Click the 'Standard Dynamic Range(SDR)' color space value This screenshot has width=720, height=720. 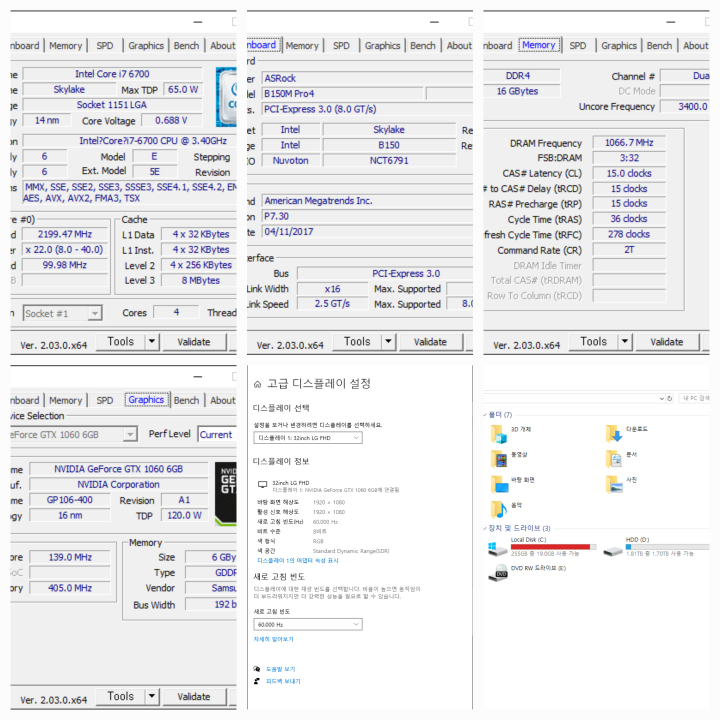tap(351, 551)
